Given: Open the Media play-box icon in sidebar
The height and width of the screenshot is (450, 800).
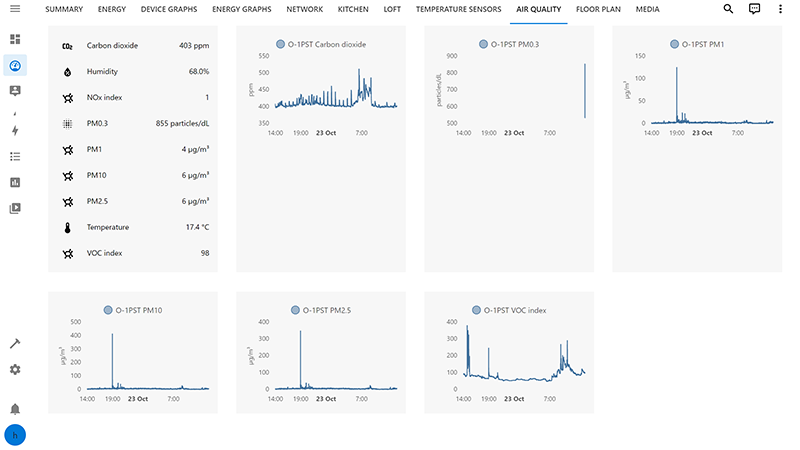Looking at the screenshot, I should coord(15,208).
